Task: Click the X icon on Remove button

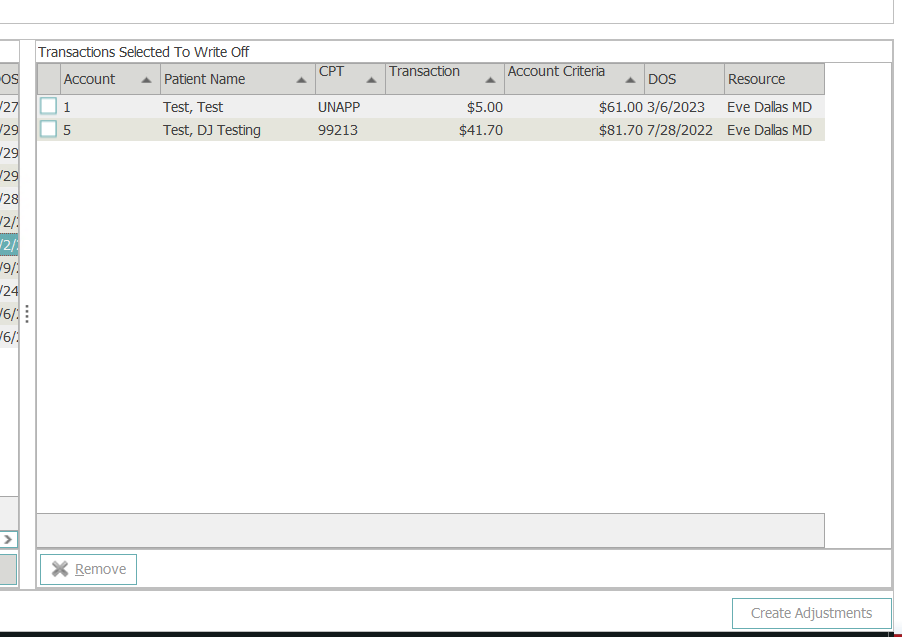Action: click(x=60, y=569)
